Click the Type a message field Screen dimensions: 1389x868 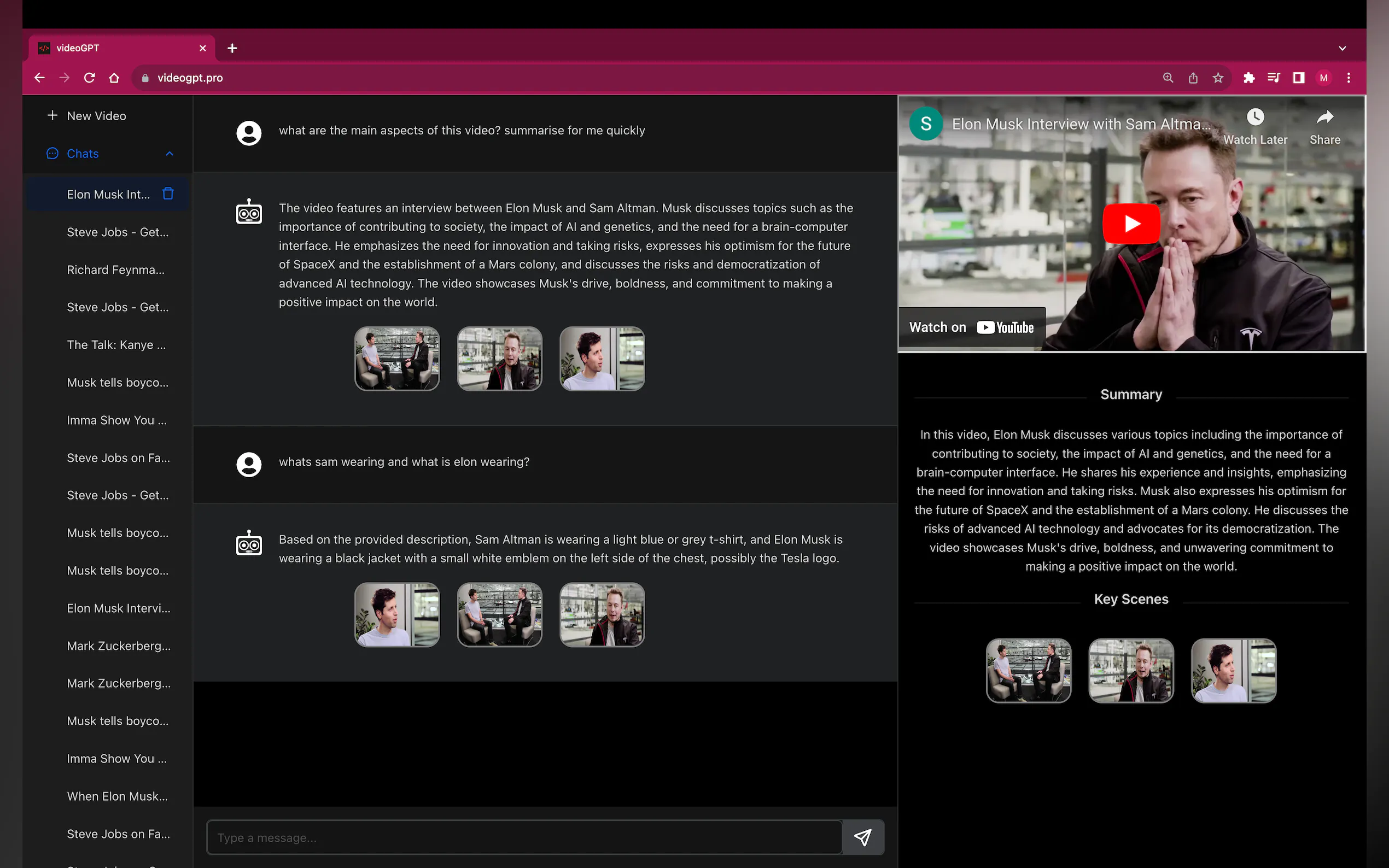524,837
